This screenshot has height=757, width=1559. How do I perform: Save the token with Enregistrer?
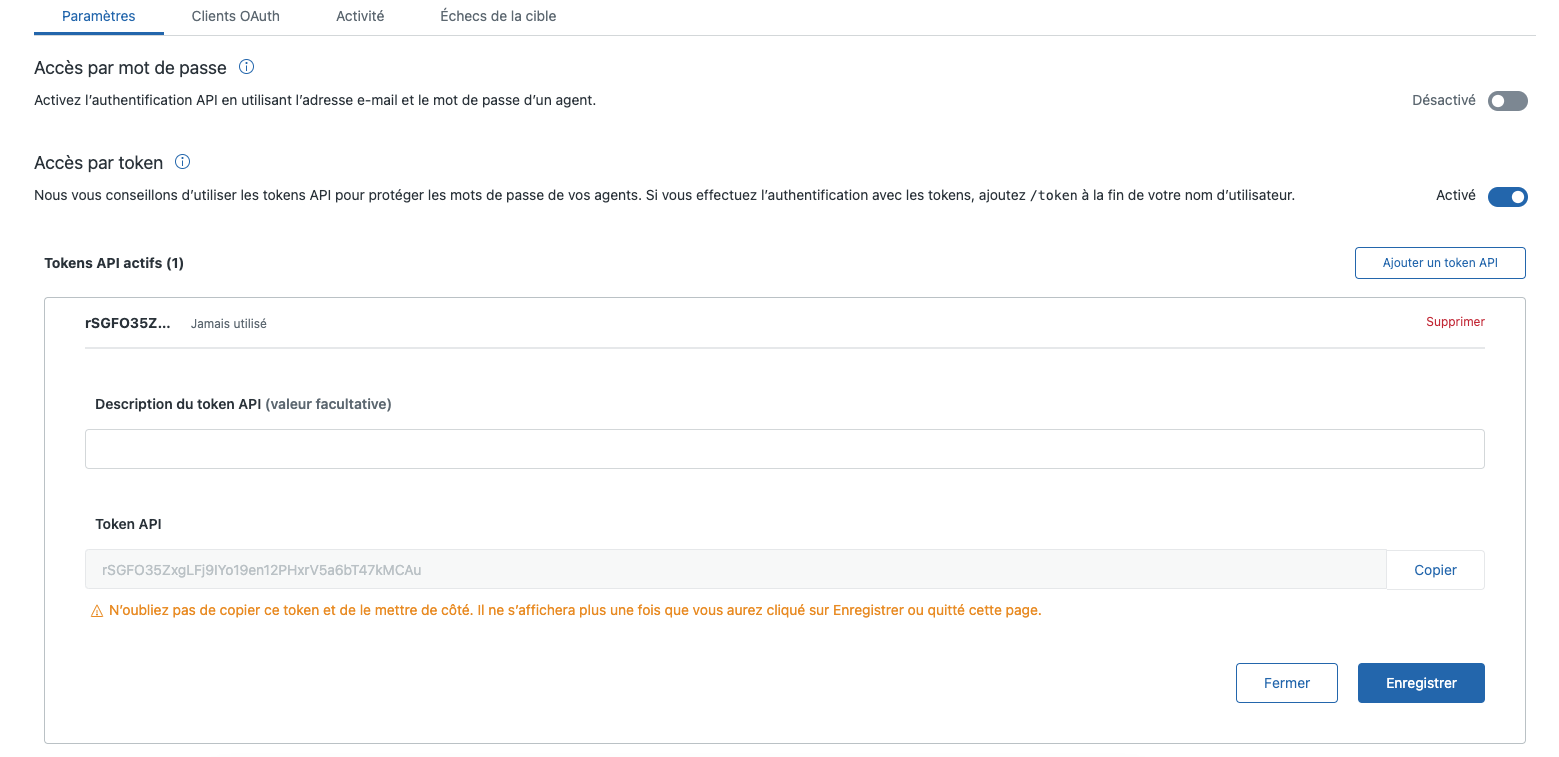tap(1421, 683)
